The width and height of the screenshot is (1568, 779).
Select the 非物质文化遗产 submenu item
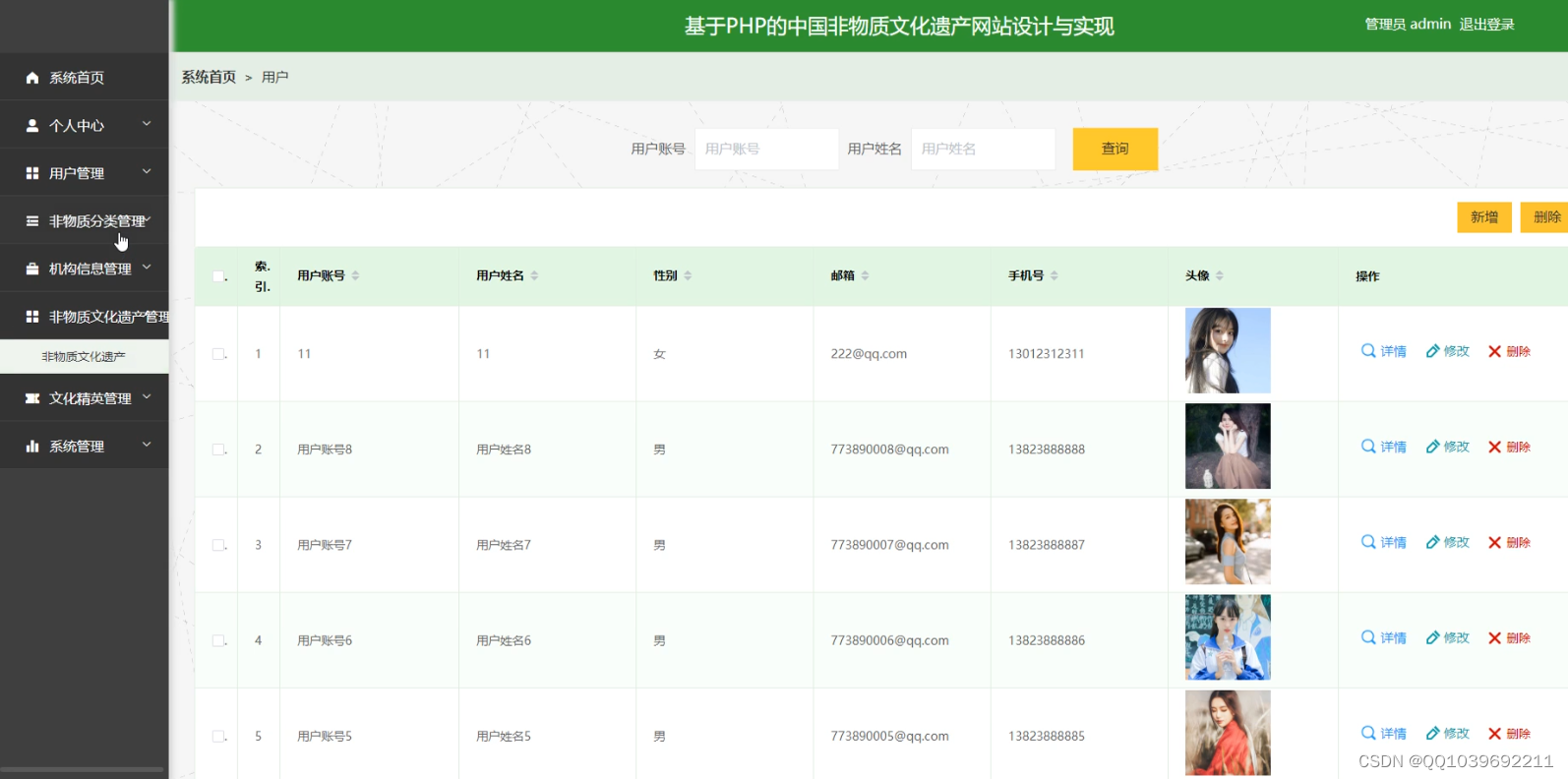(x=84, y=356)
